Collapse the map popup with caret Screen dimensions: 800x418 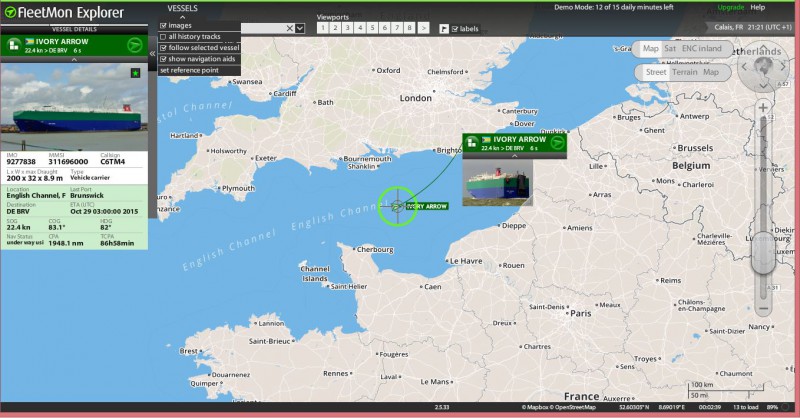coord(514,156)
